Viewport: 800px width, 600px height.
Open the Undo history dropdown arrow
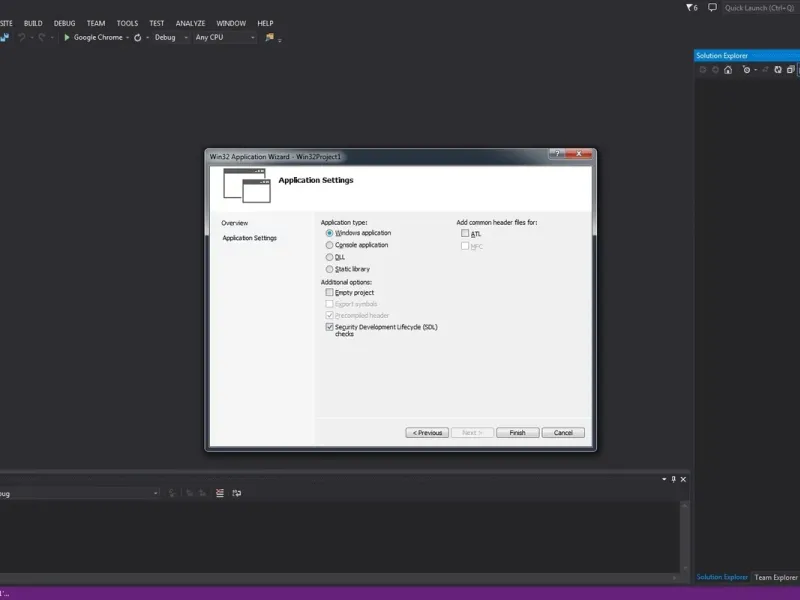pyautogui.click(x=32, y=38)
